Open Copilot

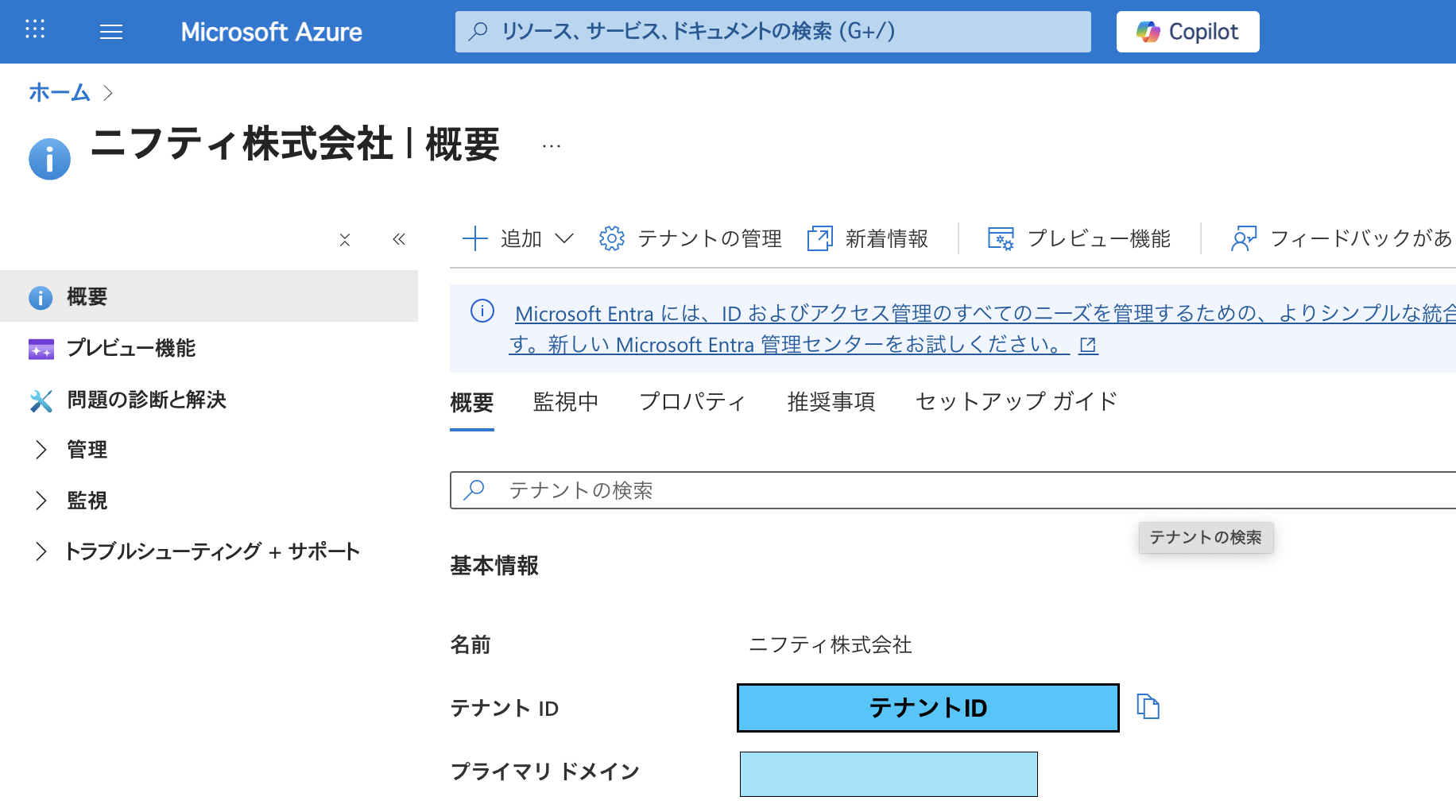(1187, 32)
